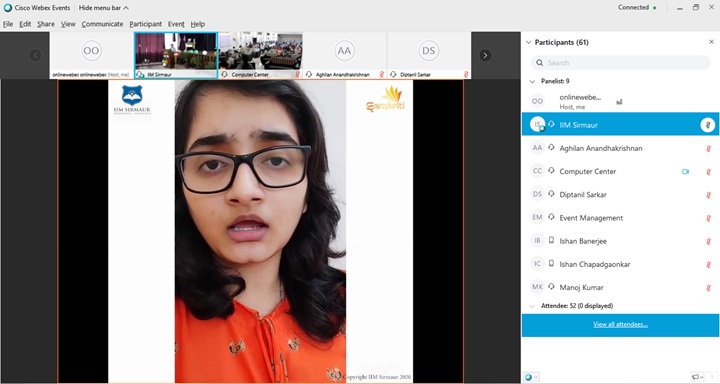Viewport: 720px width, 384px height.
Task: Click the EM avatar for Event Management
Action: pos(537,217)
